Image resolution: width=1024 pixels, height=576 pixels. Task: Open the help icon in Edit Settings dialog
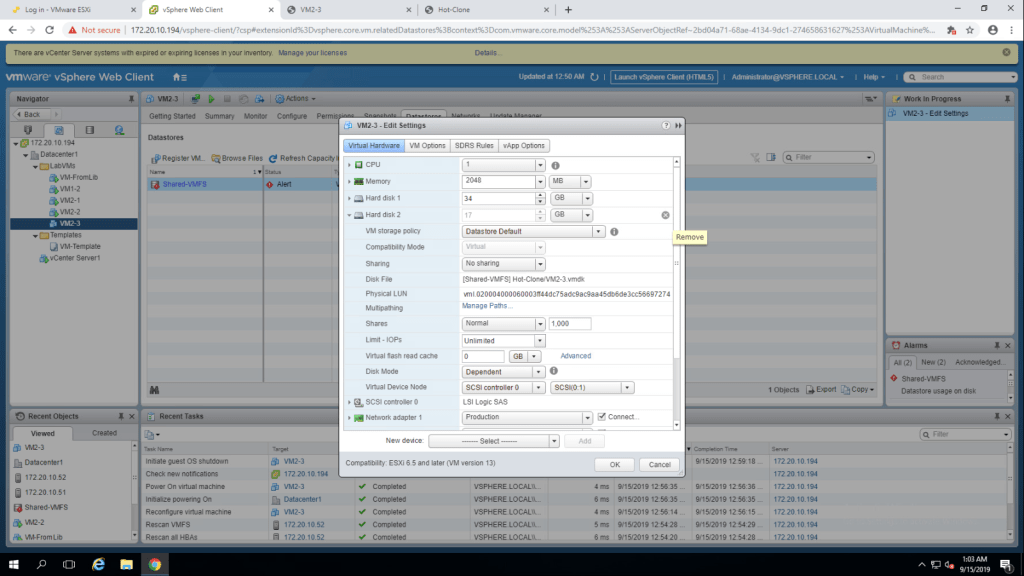[666, 126]
